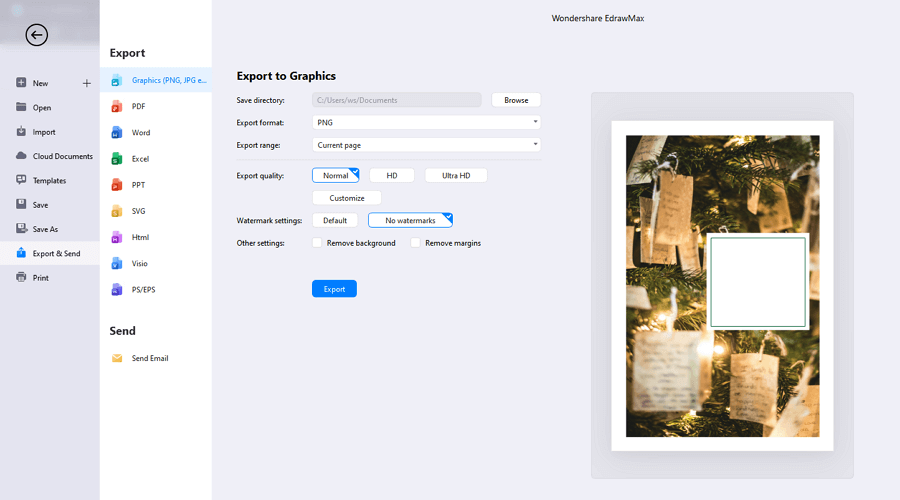Select HD export quality
The height and width of the screenshot is (500, 900).
click(x=392, y=176)
